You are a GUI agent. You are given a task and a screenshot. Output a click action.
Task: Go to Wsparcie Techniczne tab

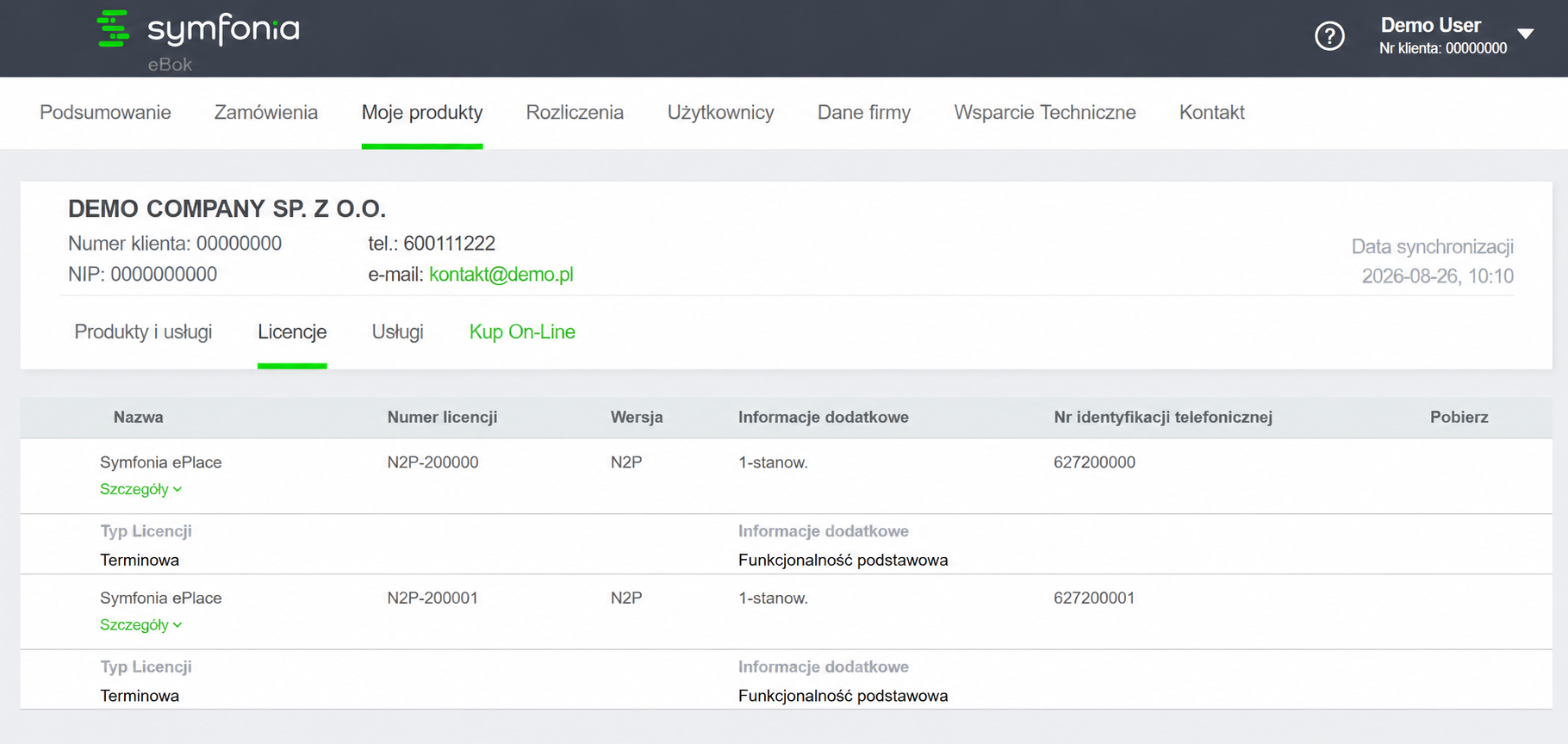point(1045,113)
